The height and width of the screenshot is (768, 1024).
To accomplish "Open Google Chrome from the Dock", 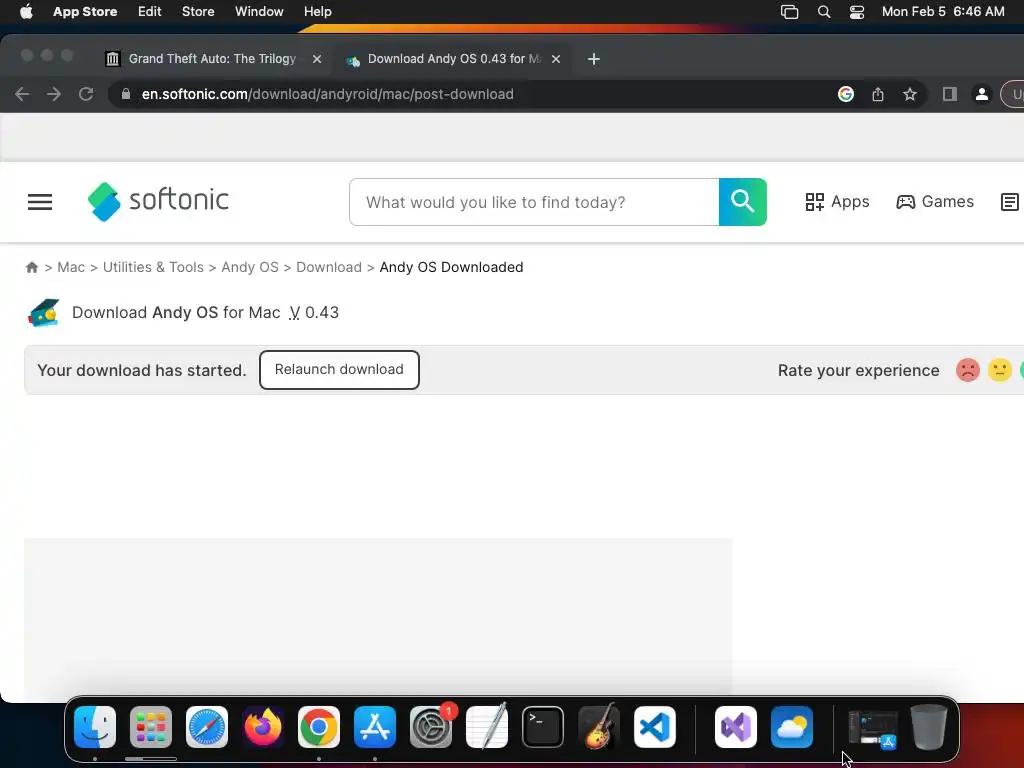I will tap(319, 727).
